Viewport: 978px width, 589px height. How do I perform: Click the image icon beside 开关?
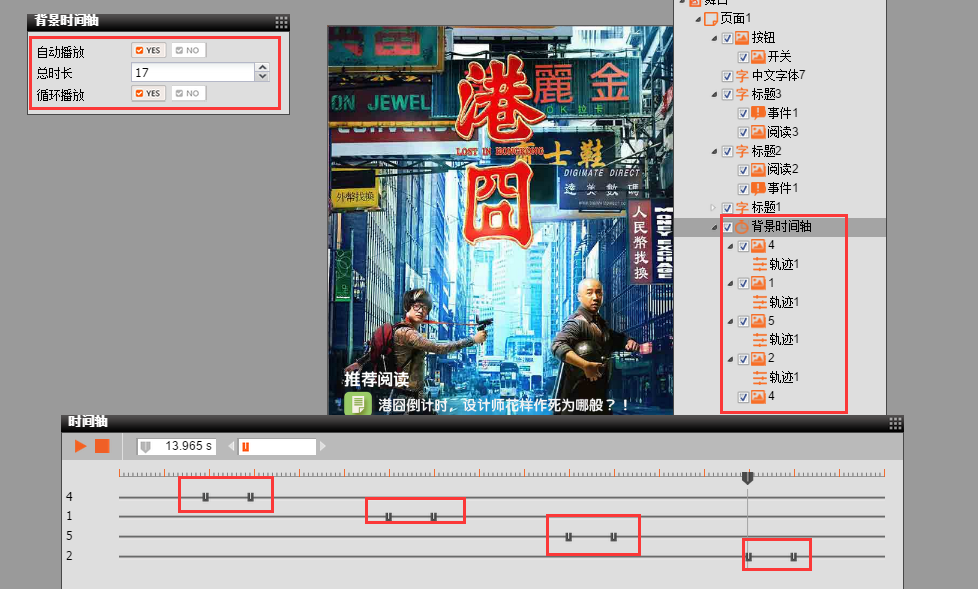point(758,57)
